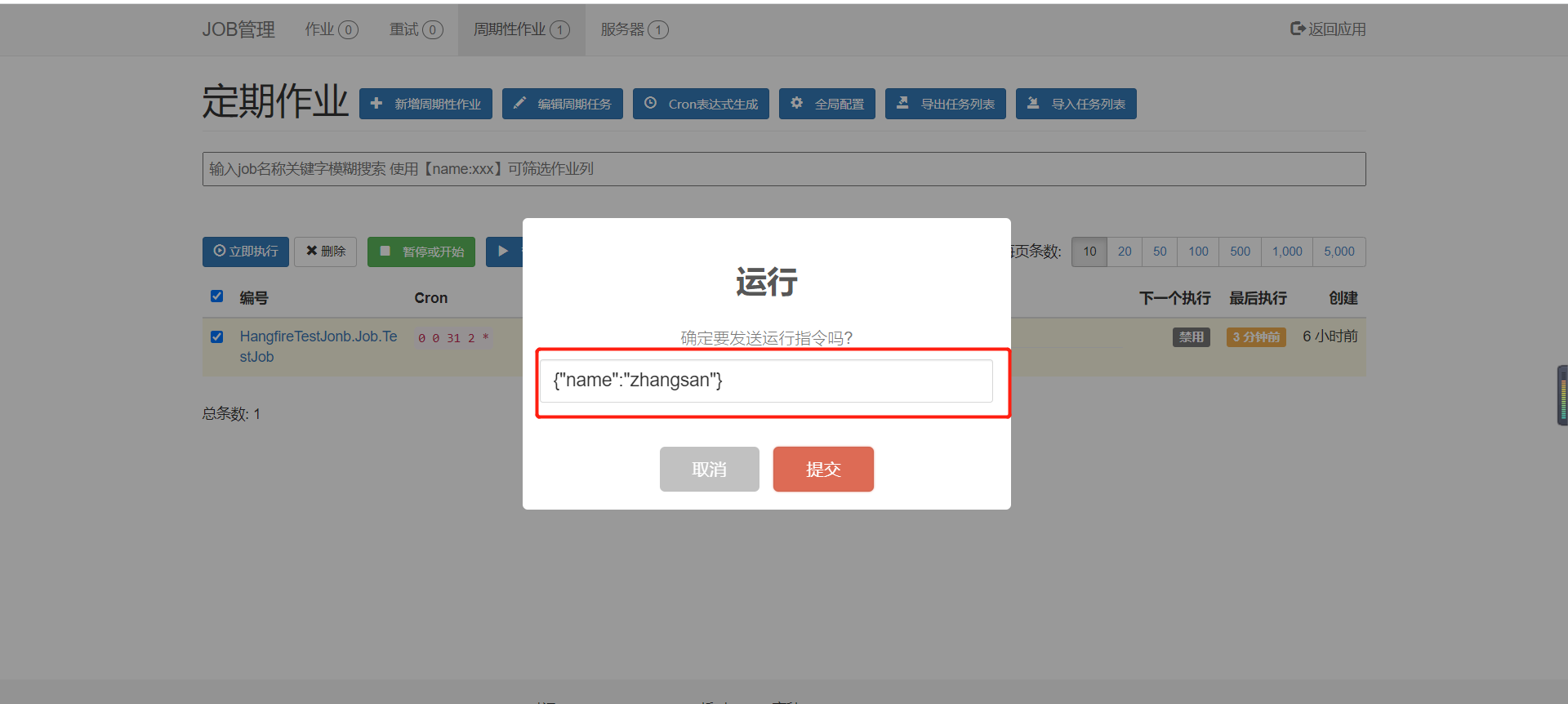Click the play-triangle button beside 暂停或开始
The width and height of the screenshot is (1568, 704).
coord(504,252)
